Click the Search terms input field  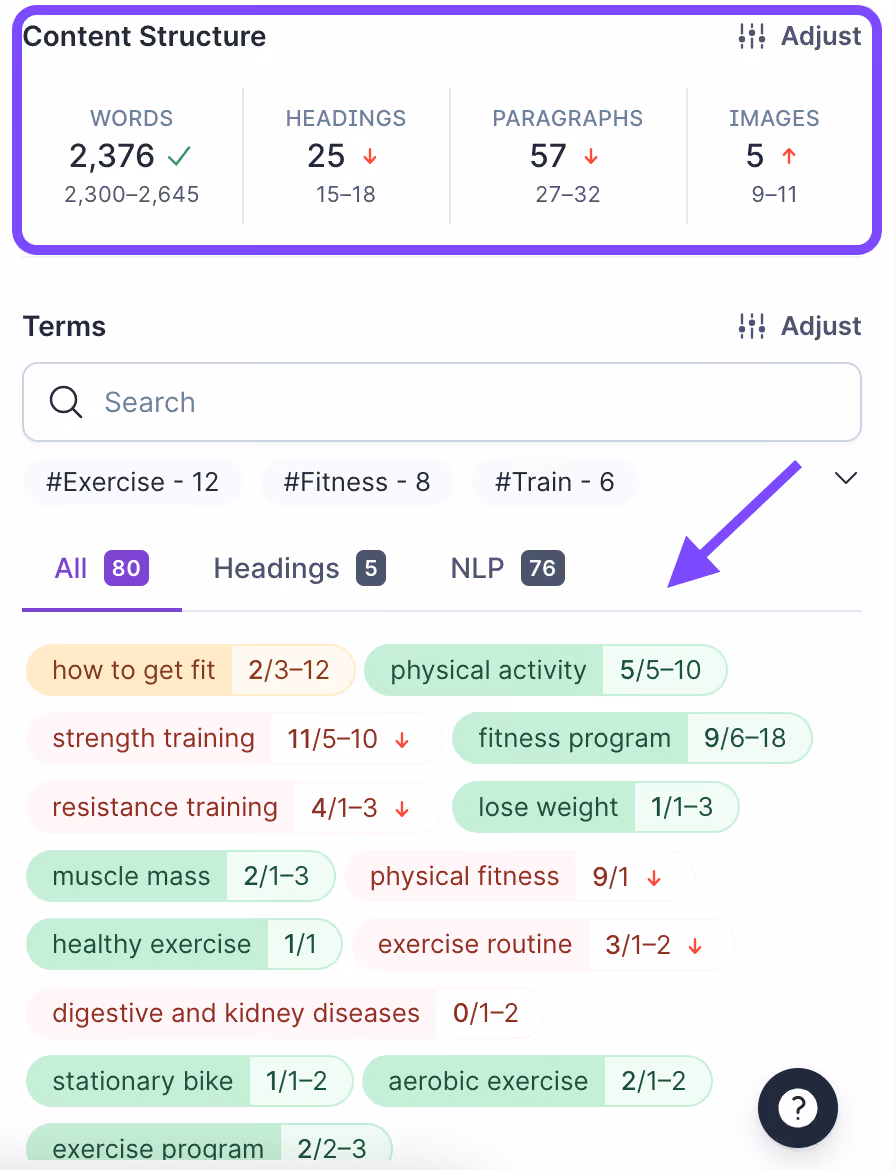coord(442,402)
